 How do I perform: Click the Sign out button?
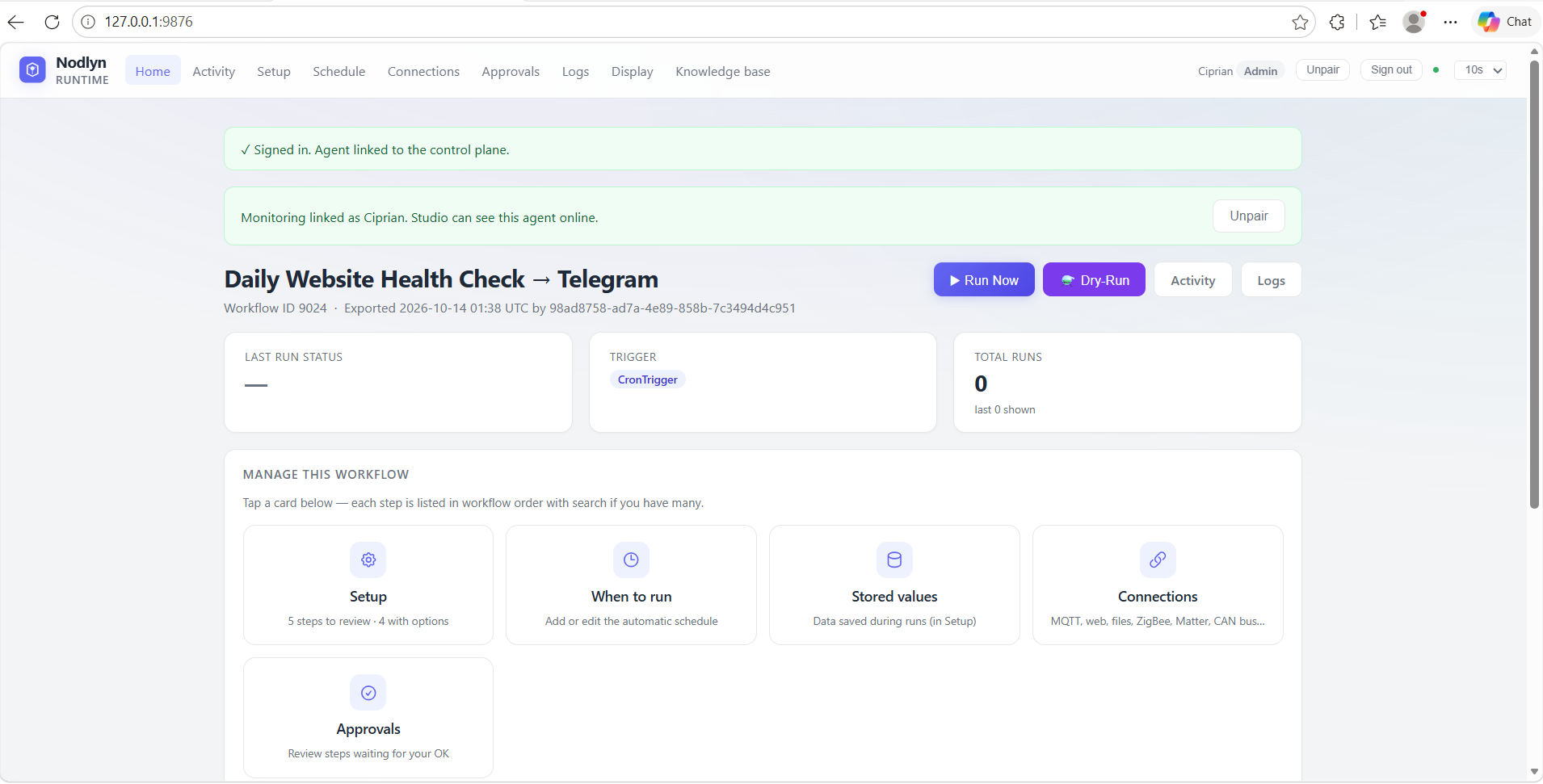[x=1391, y=70]
